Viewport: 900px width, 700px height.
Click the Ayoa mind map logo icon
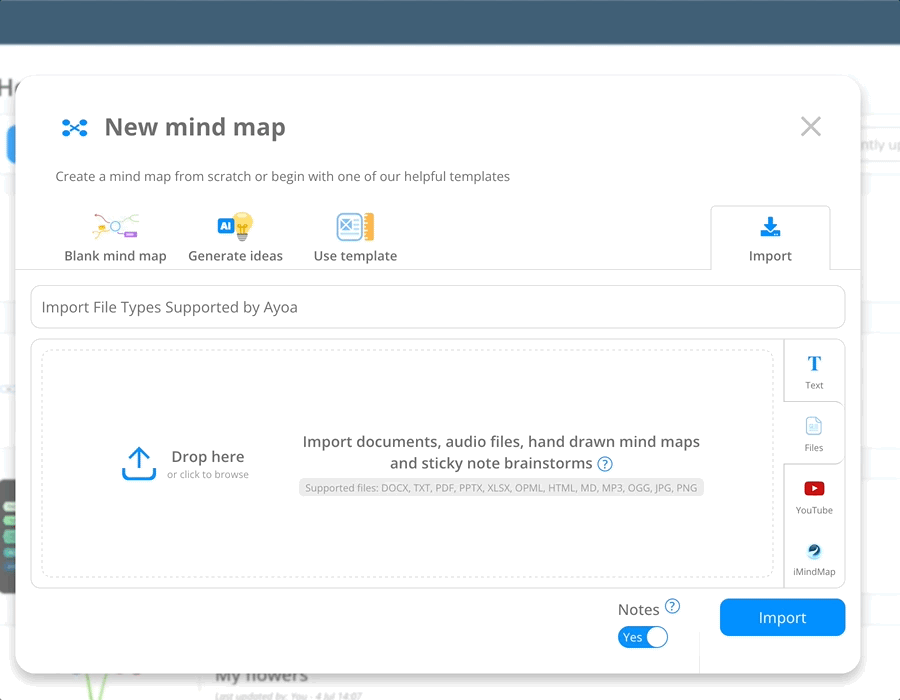click(75, 127)
